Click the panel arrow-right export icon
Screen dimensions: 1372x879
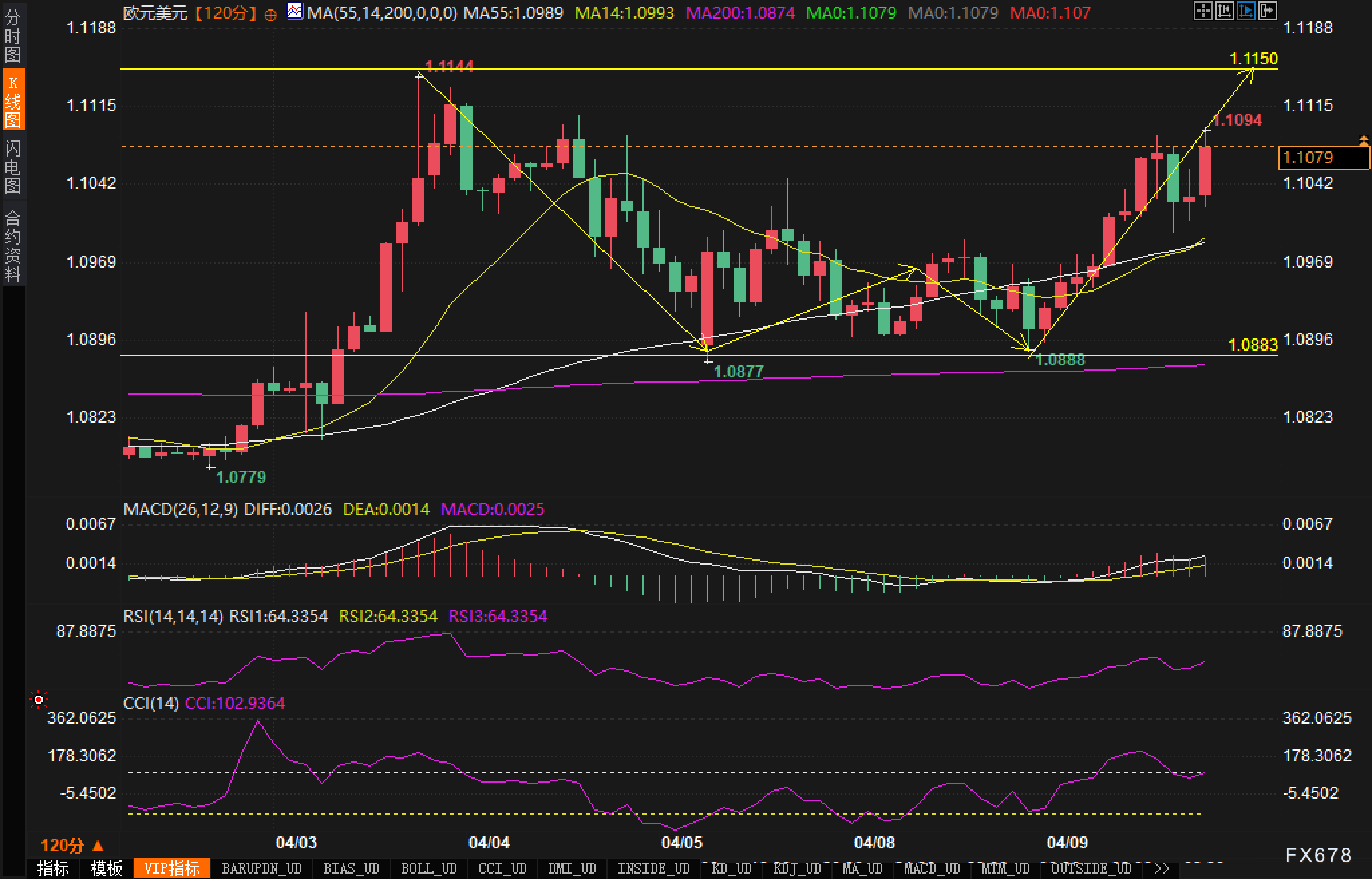[x=1267, y=11]
